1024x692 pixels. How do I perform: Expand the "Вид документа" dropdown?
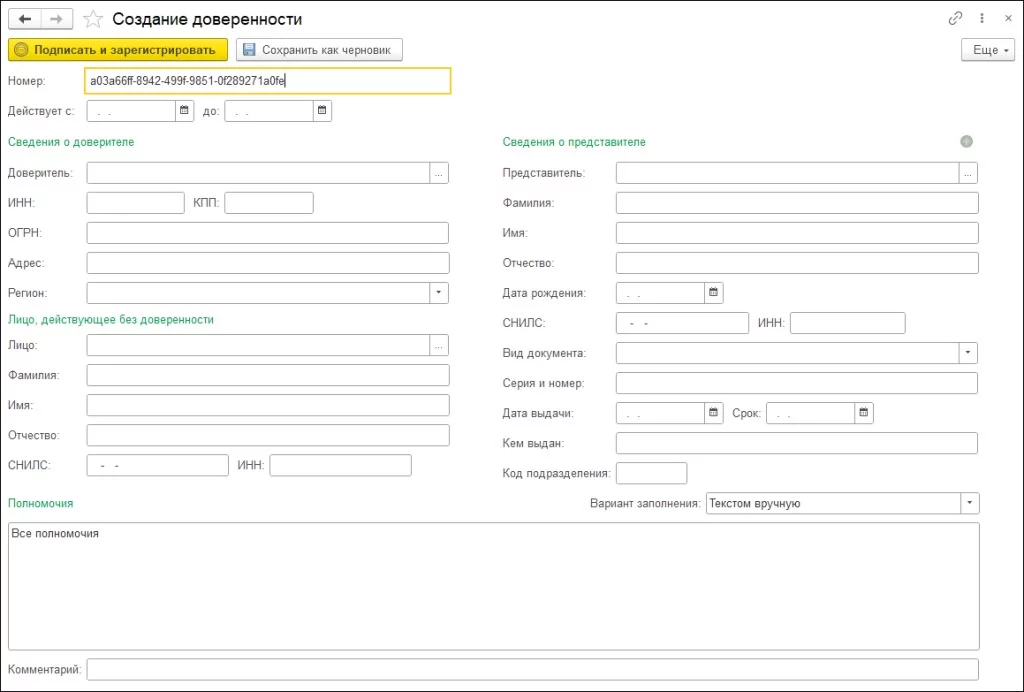(x=968, y=353)
